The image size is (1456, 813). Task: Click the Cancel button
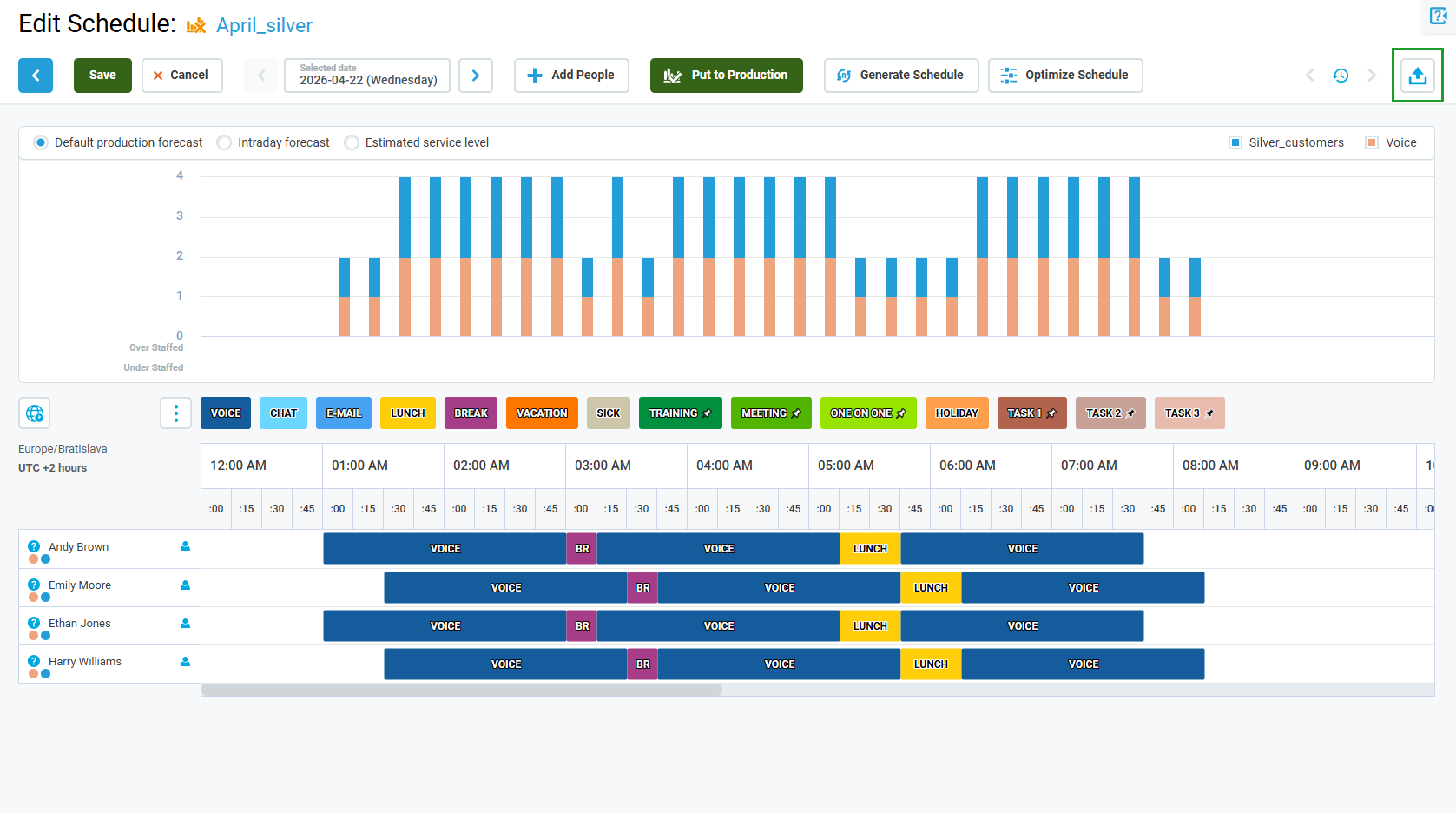(181, 76)
